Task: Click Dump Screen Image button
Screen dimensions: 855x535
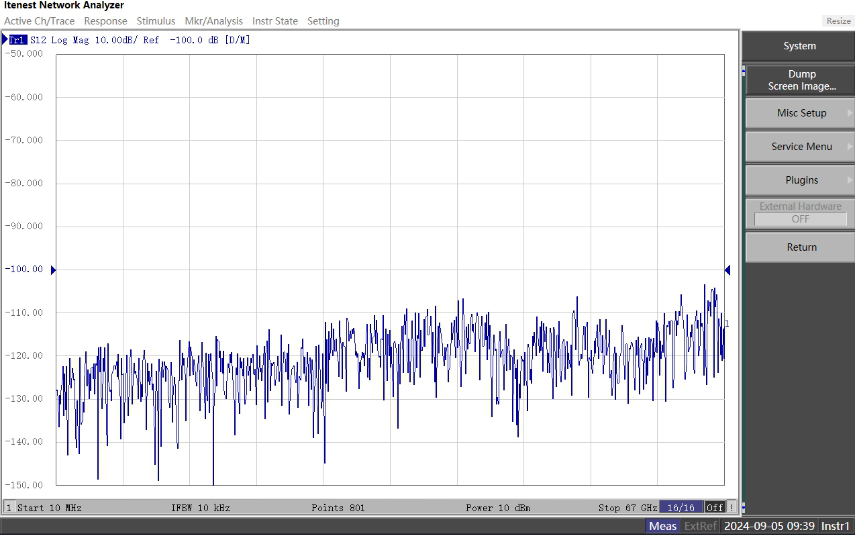Action: [x=800, y=80]
